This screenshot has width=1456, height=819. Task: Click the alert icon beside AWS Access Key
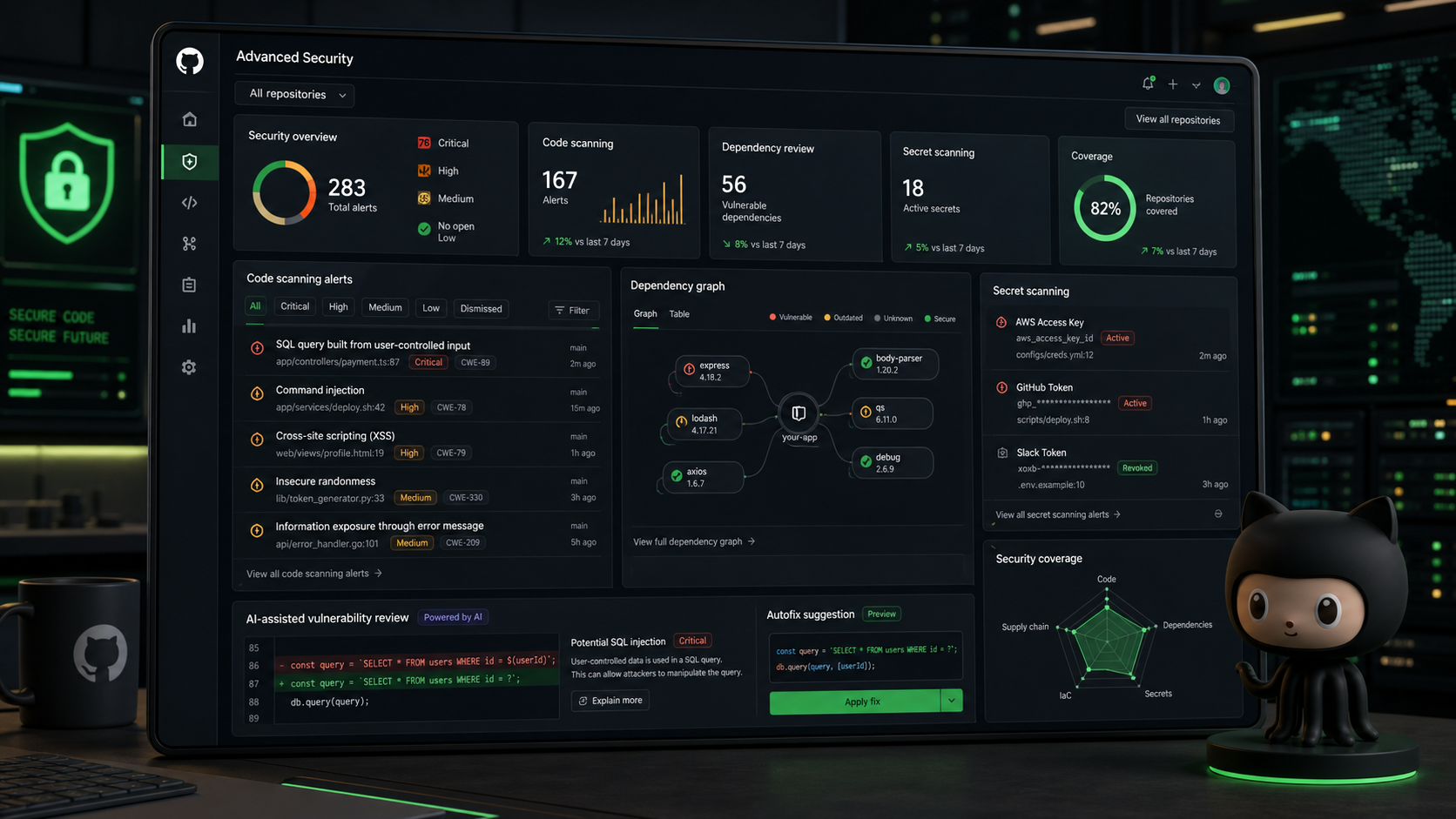(1001, 322)
